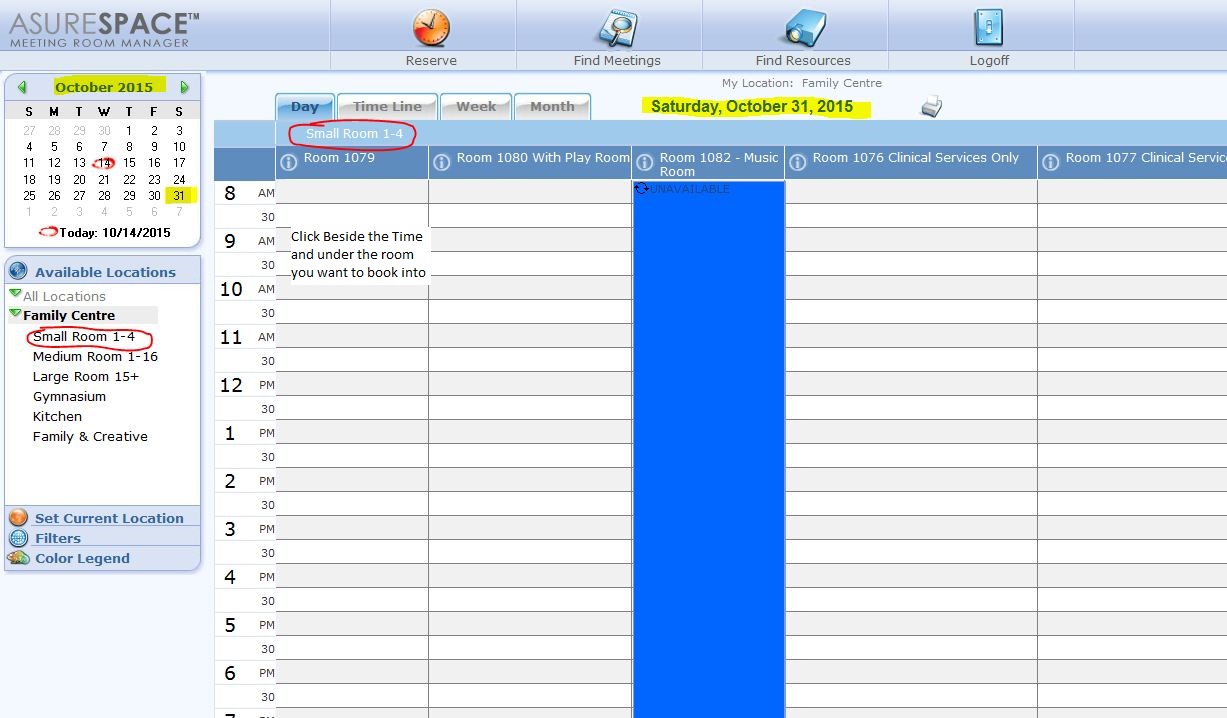Click the Family Centre tree label

tap(69, 315)
